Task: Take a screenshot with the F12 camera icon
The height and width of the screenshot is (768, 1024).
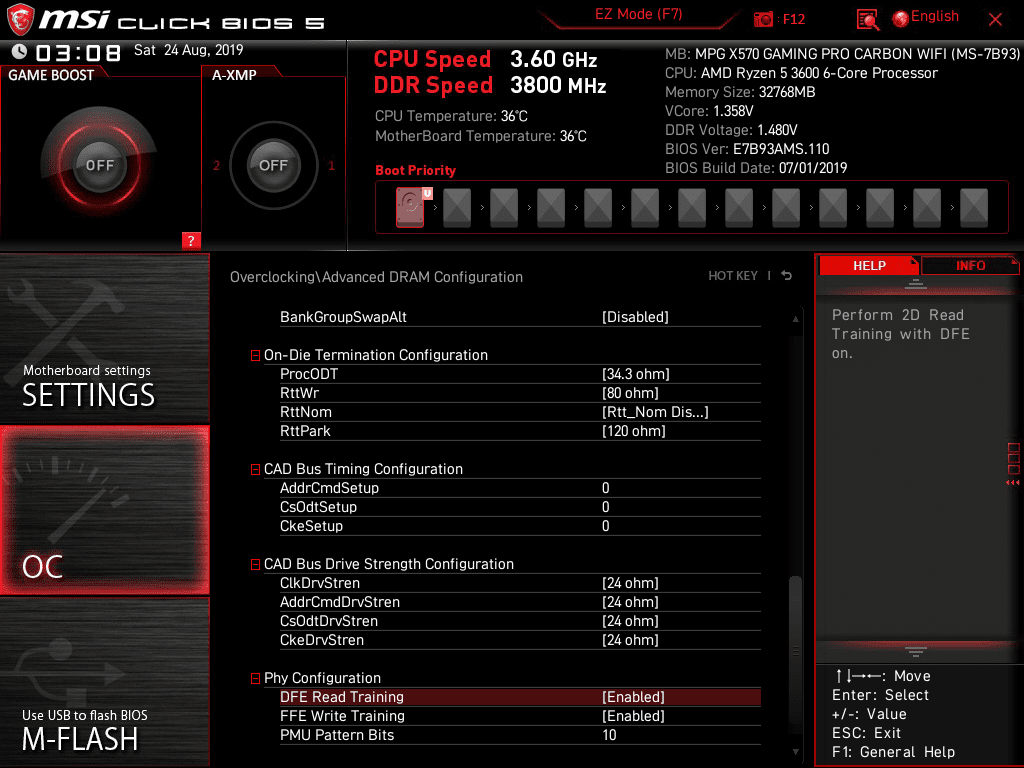Action: (x=763, y=20)
